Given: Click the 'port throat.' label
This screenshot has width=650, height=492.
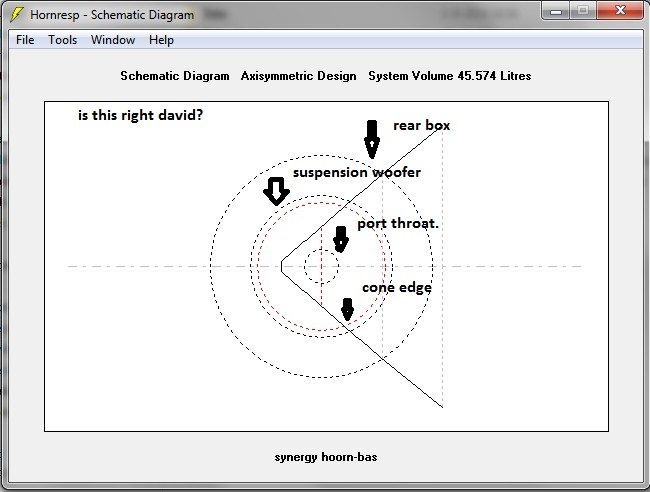Looking at the screenshot, I should (x=398, y=223).
